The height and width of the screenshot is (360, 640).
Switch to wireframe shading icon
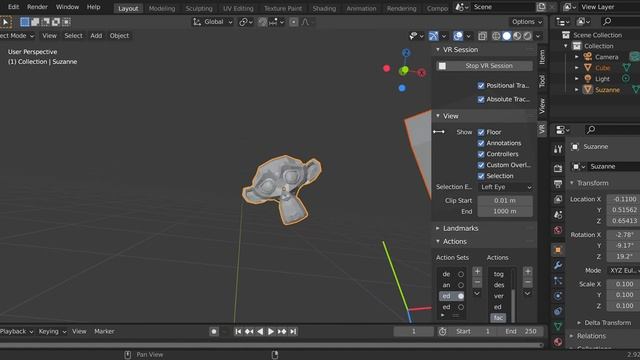click(496, 36)
